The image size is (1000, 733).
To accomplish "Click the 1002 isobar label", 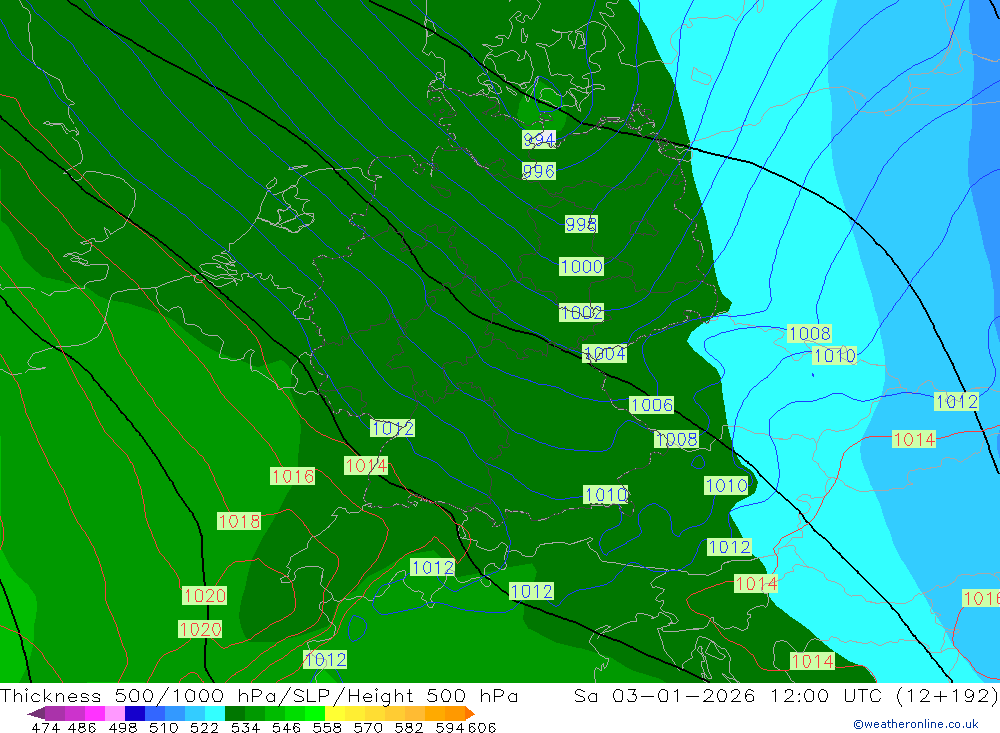I will point(582,313).
